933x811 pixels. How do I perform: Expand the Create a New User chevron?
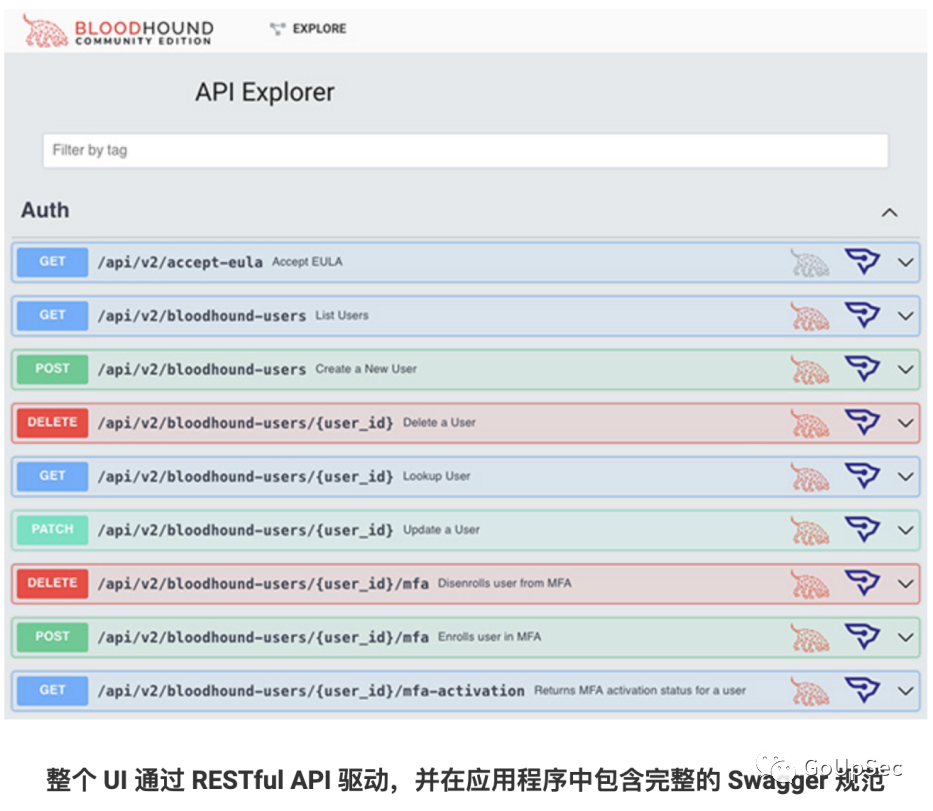pos(906,370)
